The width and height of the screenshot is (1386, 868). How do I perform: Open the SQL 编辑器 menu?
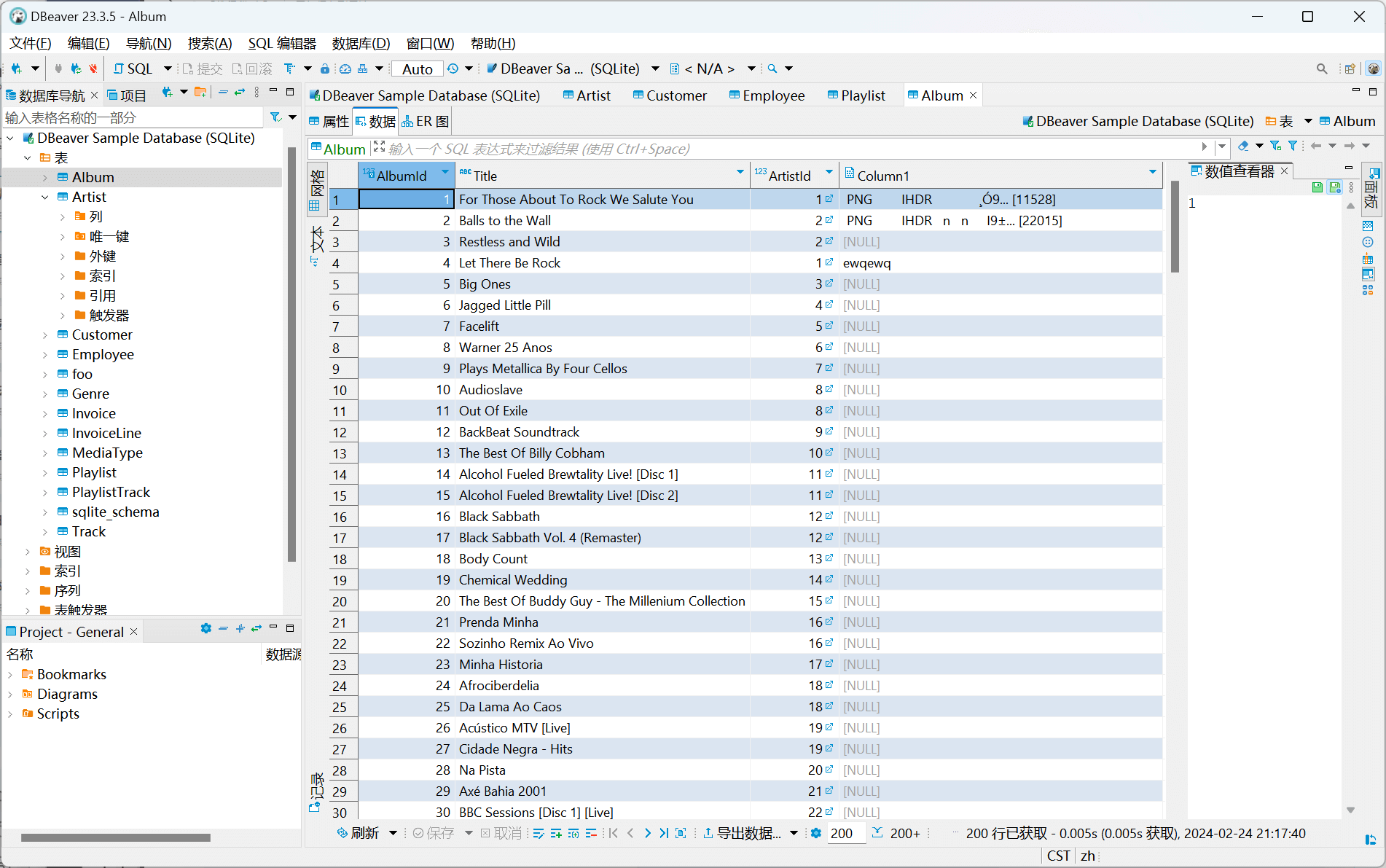[282, 43]
